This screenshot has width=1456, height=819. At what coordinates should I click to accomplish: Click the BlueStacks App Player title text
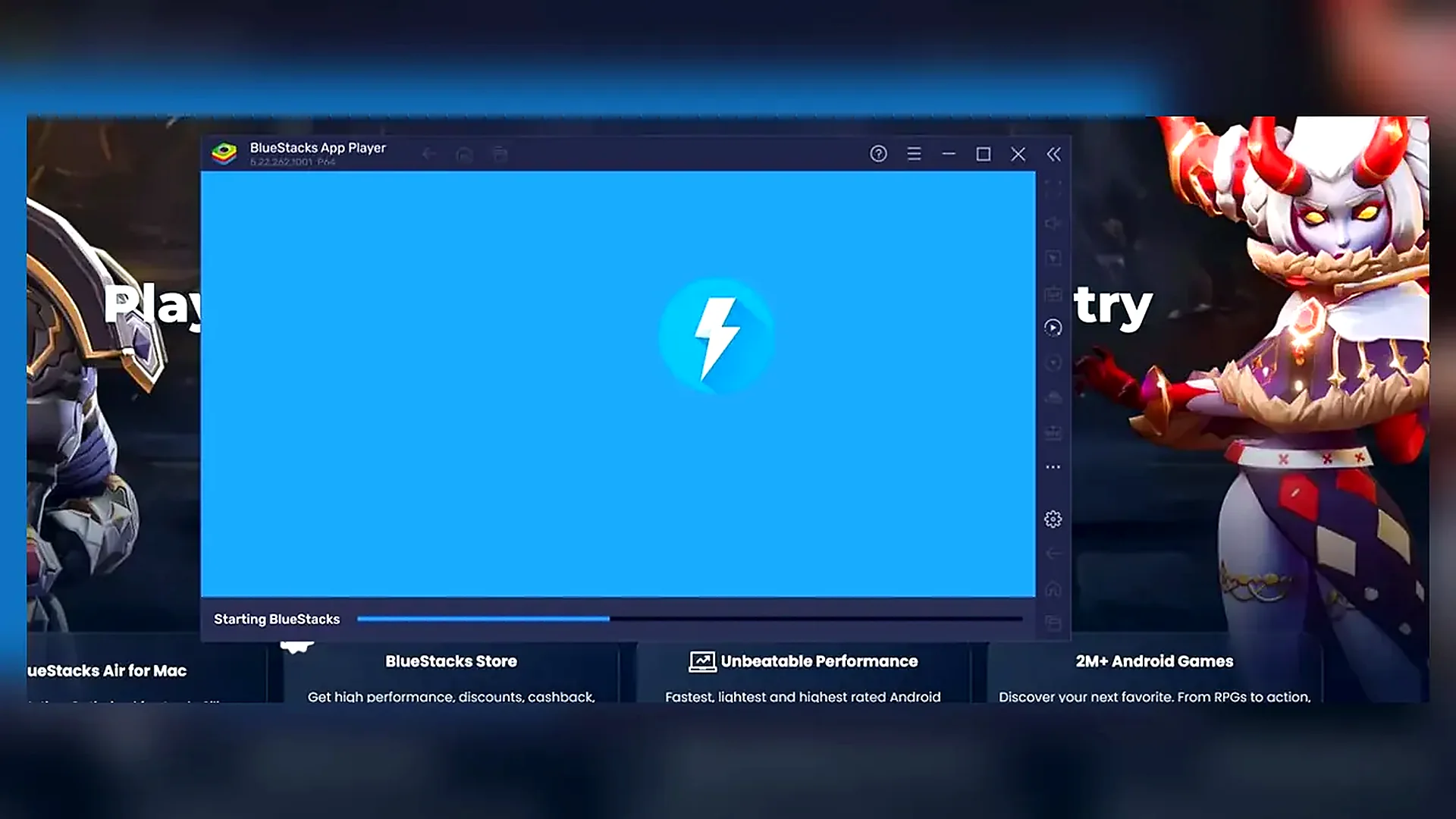point(318,148)
